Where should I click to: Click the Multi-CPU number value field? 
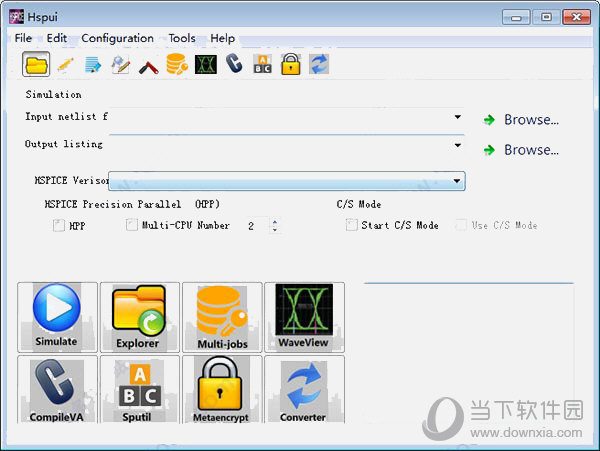tap(257, 226)
